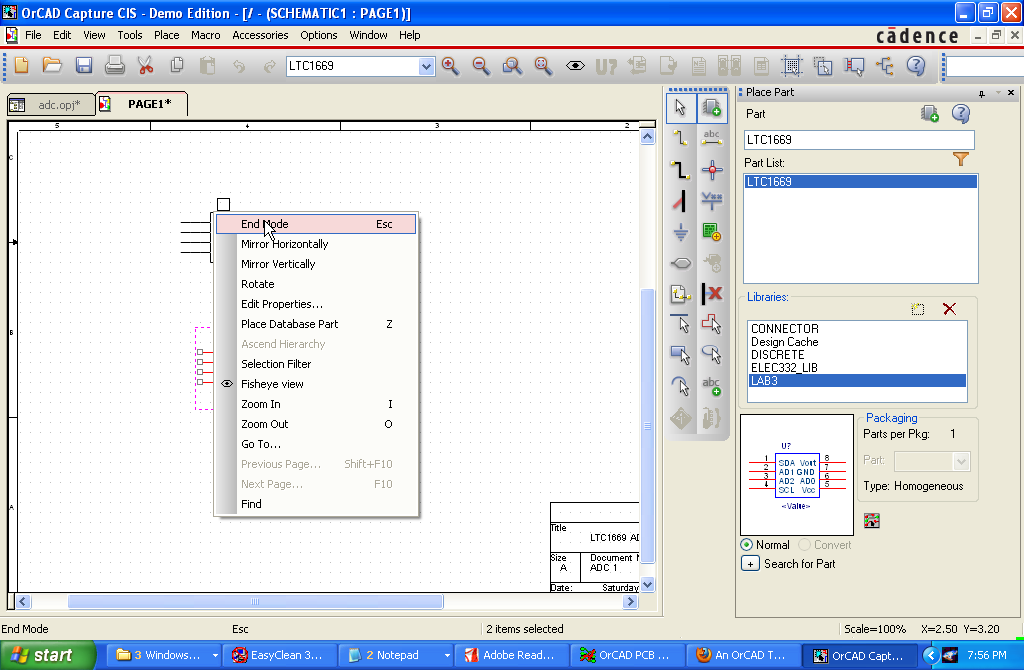Image resolution: width=1024 pixels, height=670 pixels.
Task: Click the horizontal scrollbar thumb
Action: coord(255,601)
